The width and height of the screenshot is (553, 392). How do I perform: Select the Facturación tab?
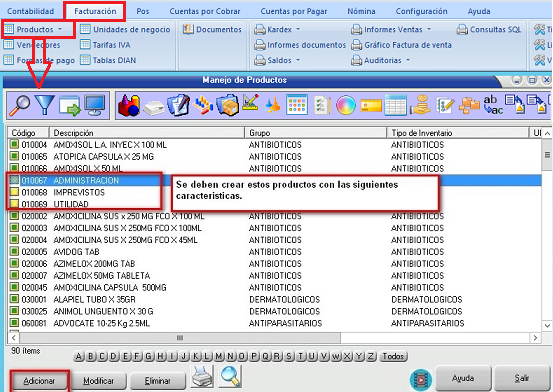point(95,11)
